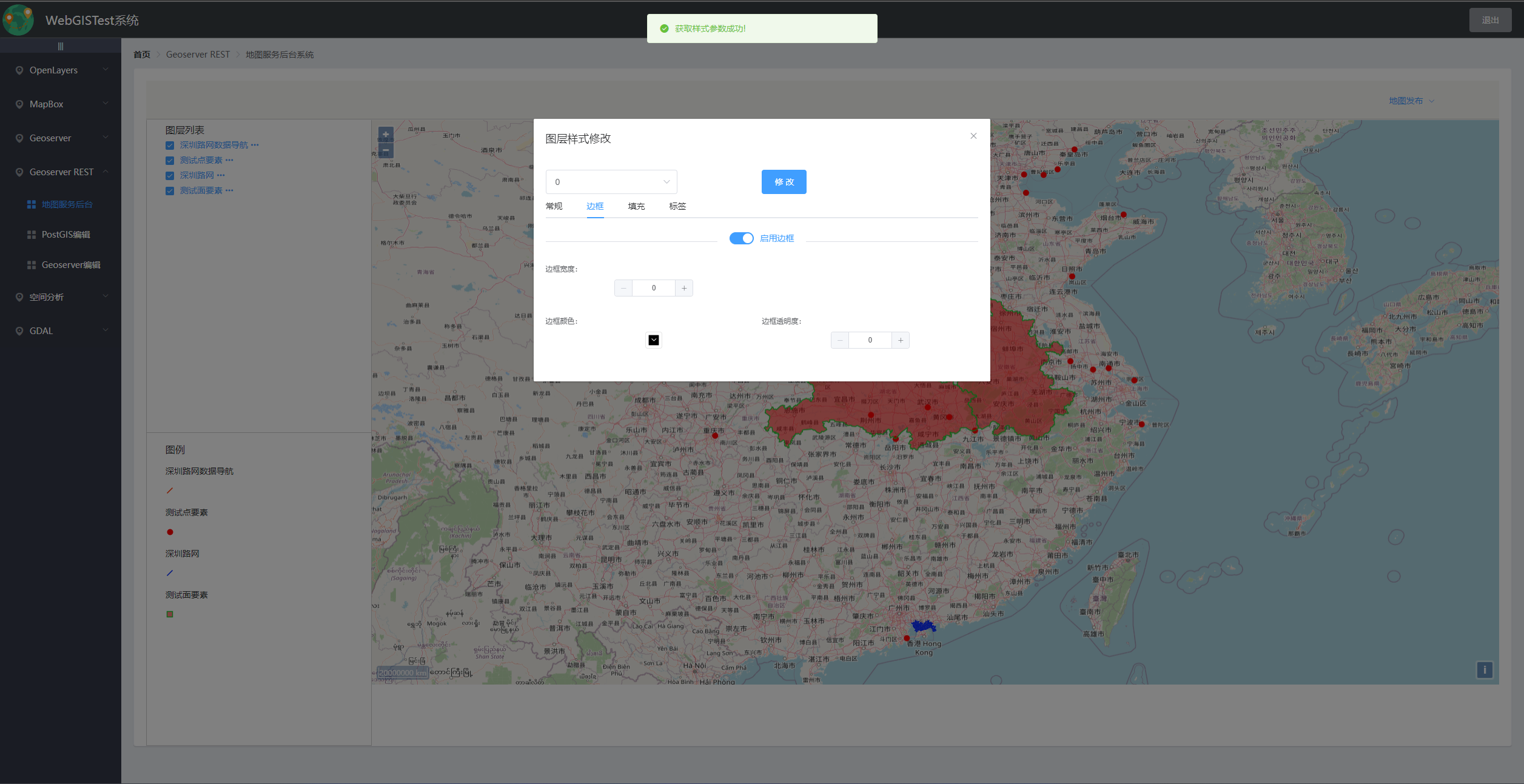1524x784 pixels.
Task: Click the OpenLayers location pin icon
Action: pyautogui.click(x=19, y=70)
